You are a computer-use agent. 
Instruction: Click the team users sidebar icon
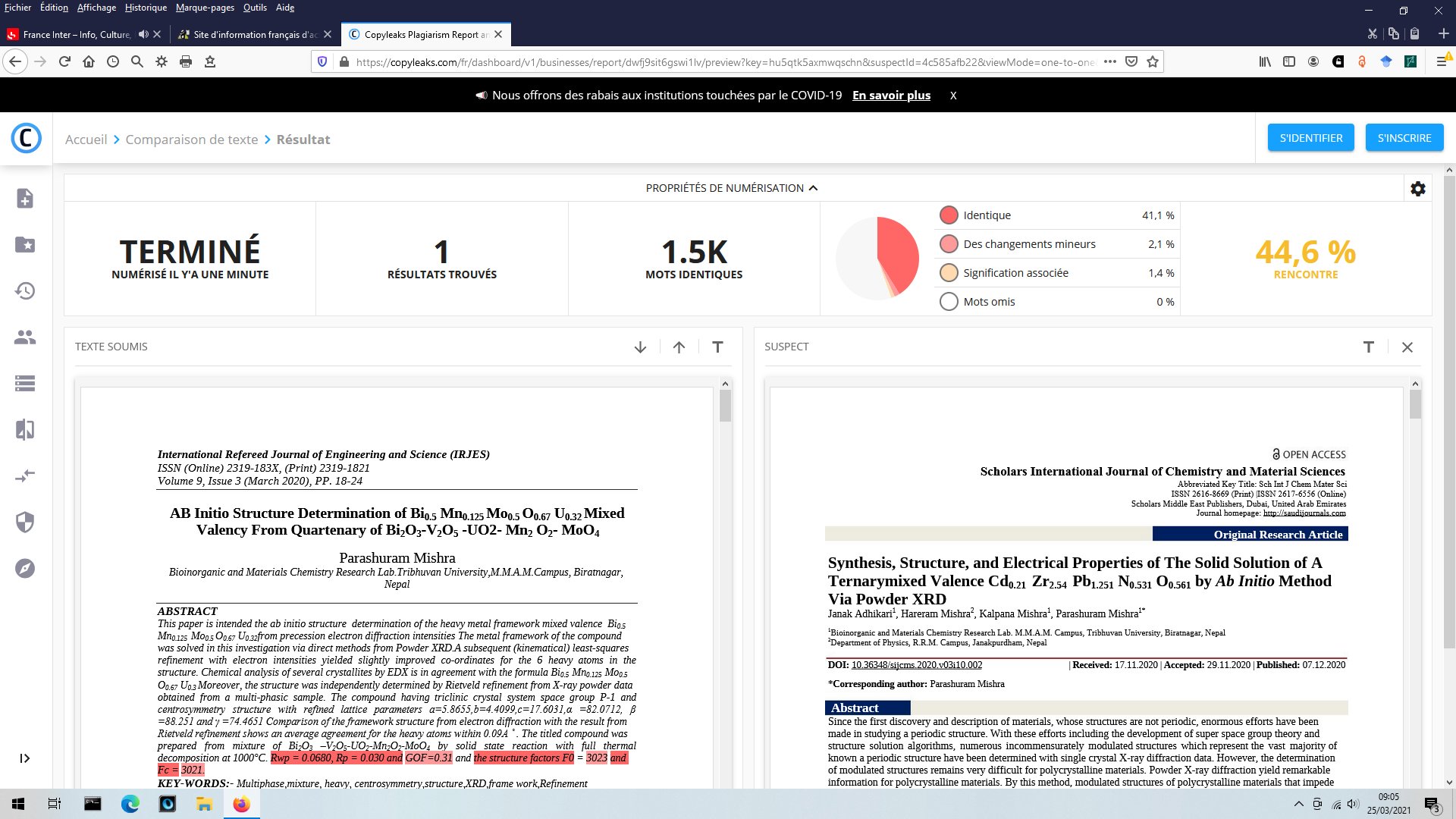pos(25,337)
